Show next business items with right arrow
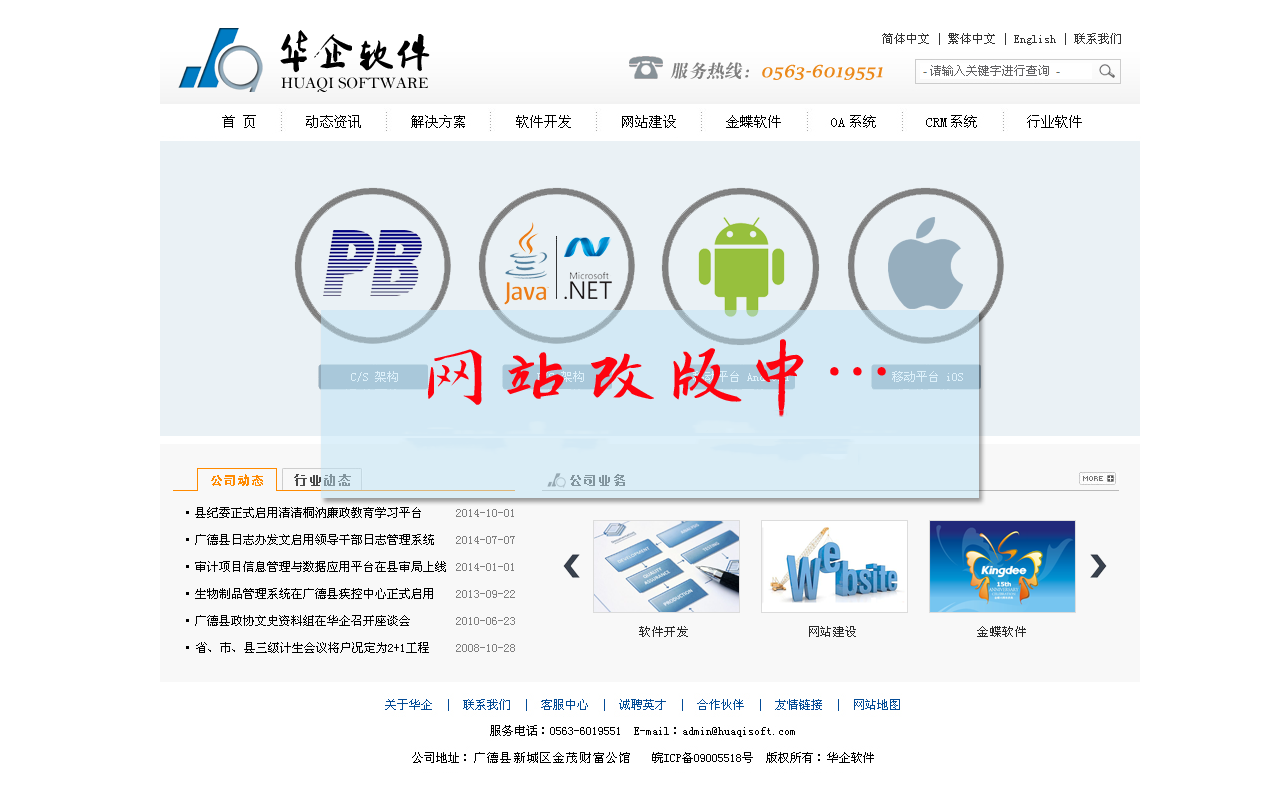The image size is (1280, 797). pyautogui.click(x=1098, y=566)
